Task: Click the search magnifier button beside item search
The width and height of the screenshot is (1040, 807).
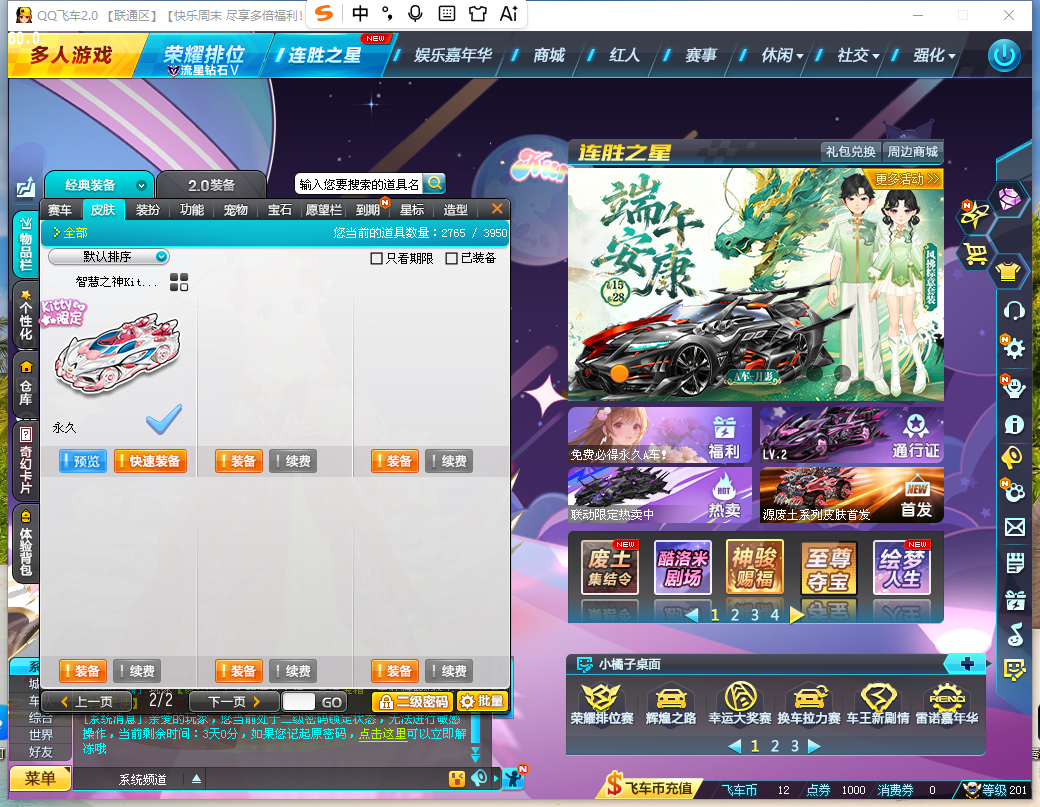Action: coord(434,184)
